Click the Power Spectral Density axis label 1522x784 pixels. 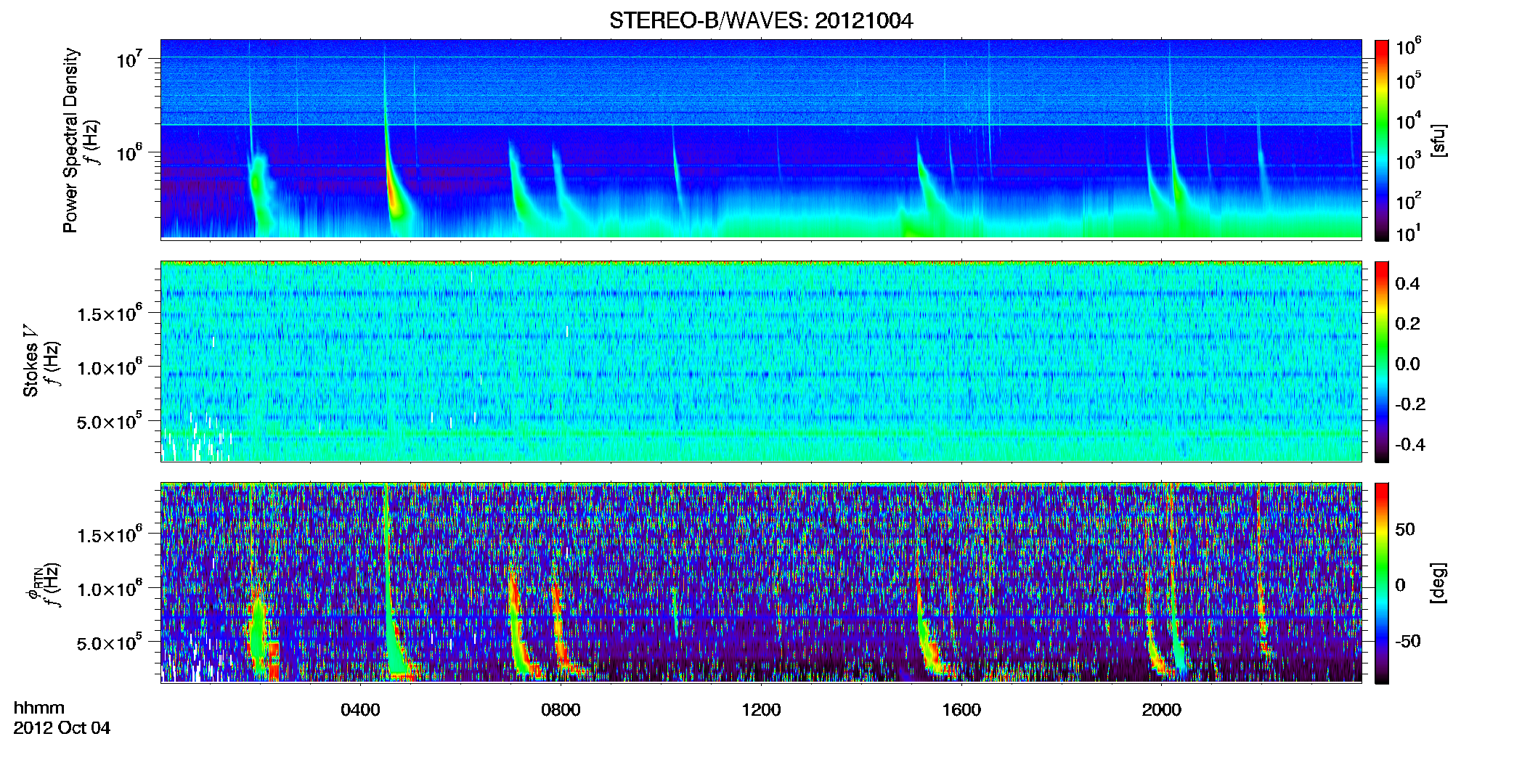point(70,140)
